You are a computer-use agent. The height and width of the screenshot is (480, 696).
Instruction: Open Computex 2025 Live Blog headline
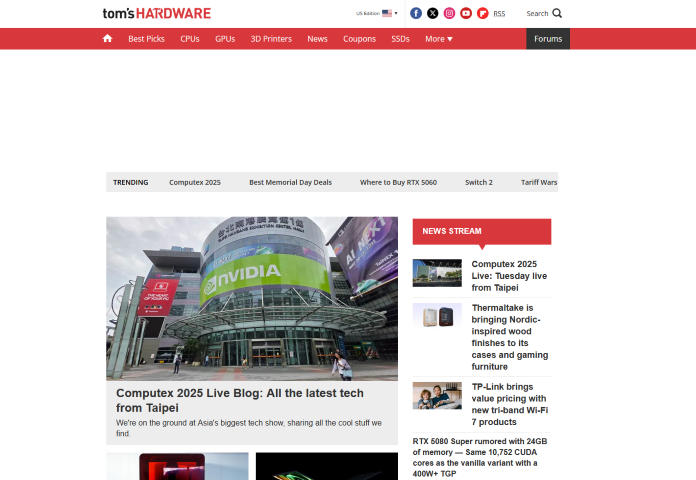click(240, 400)
